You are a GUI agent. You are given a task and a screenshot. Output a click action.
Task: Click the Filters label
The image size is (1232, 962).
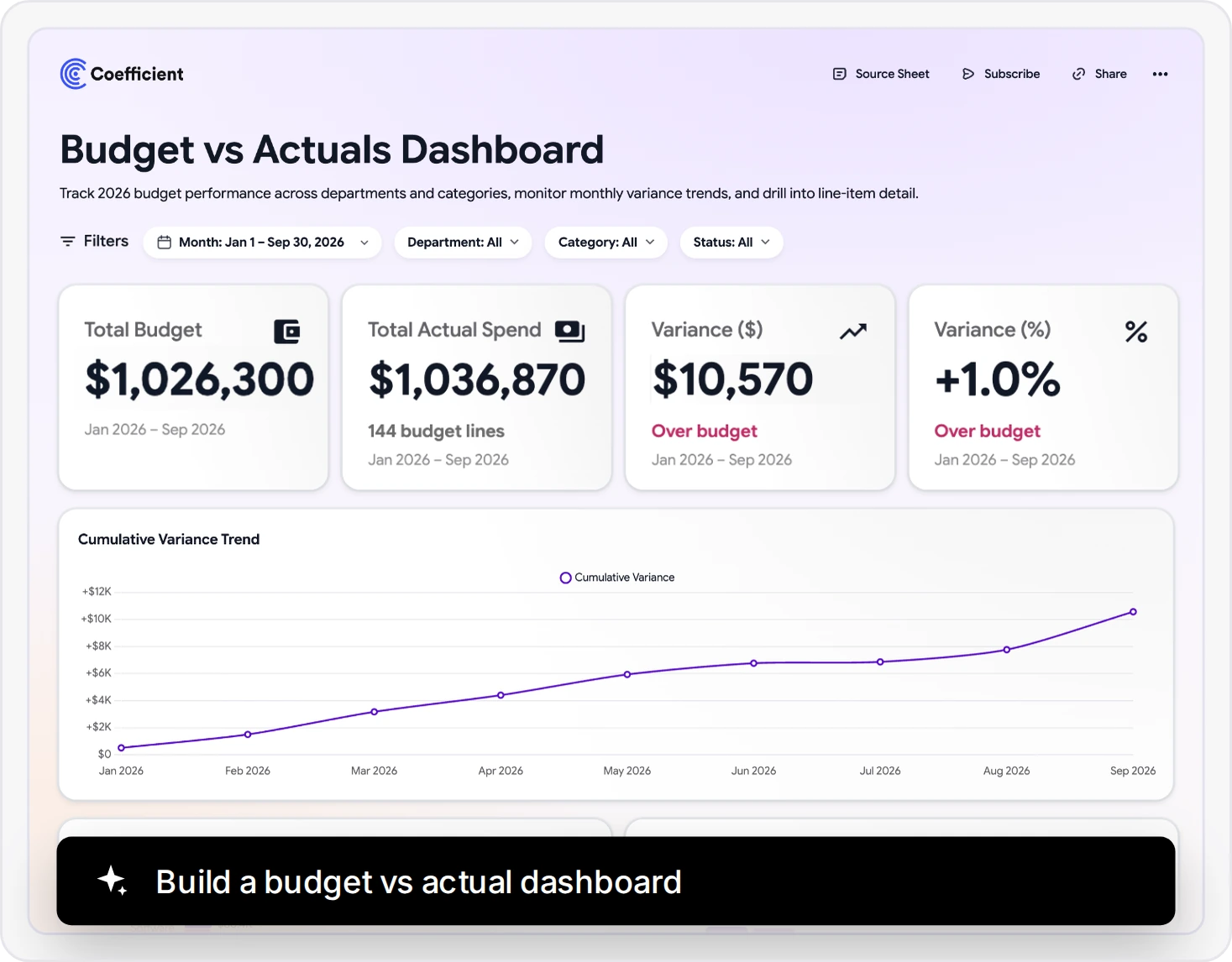106,242
